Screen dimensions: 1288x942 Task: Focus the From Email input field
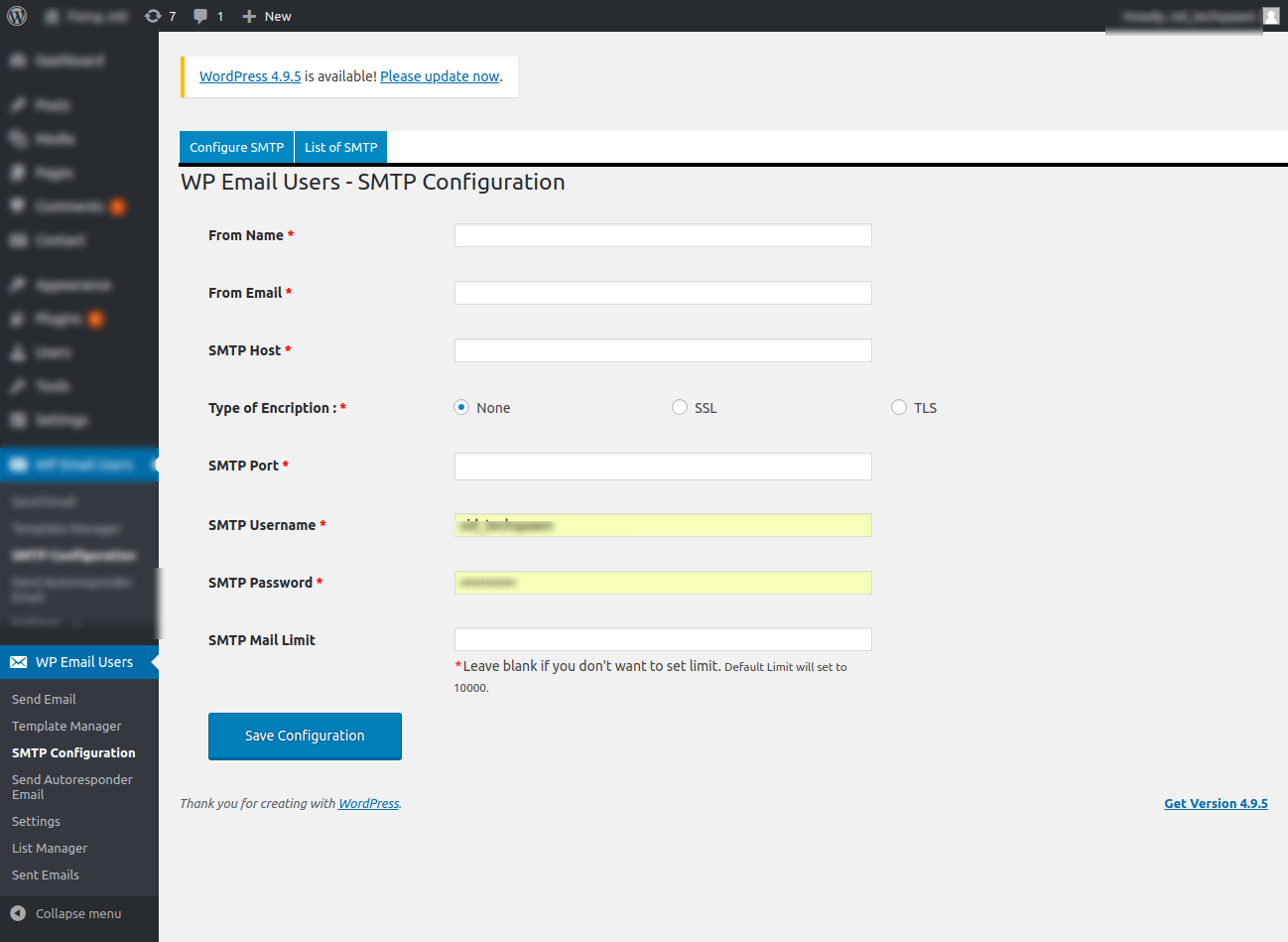coord(663,293)
